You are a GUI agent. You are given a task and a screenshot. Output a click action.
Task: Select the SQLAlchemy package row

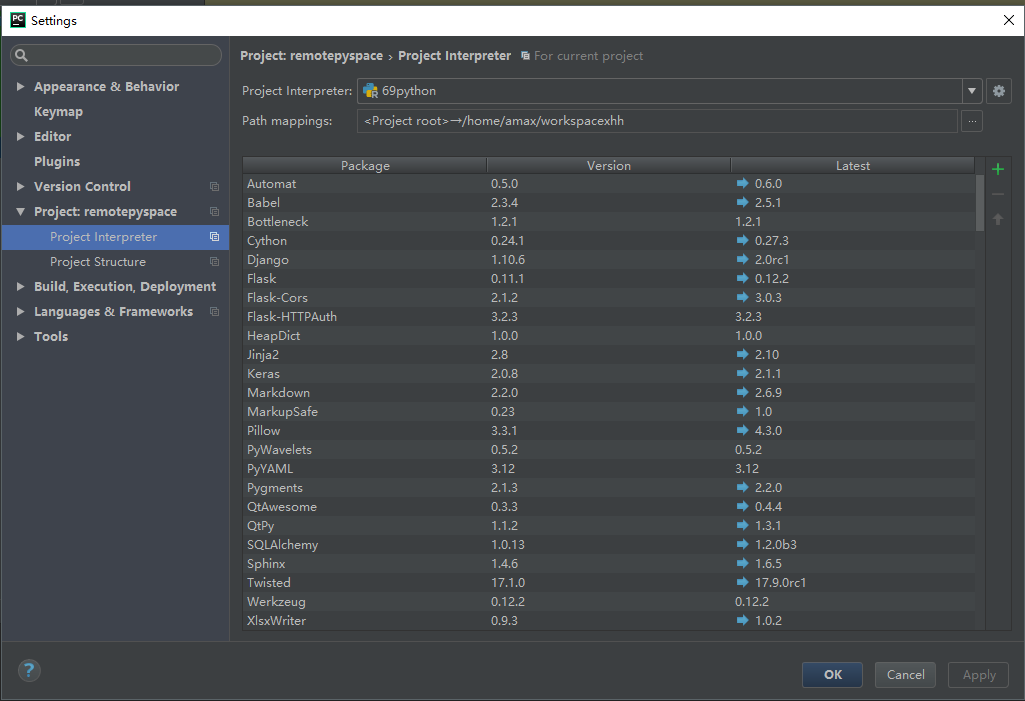point(609,544)
